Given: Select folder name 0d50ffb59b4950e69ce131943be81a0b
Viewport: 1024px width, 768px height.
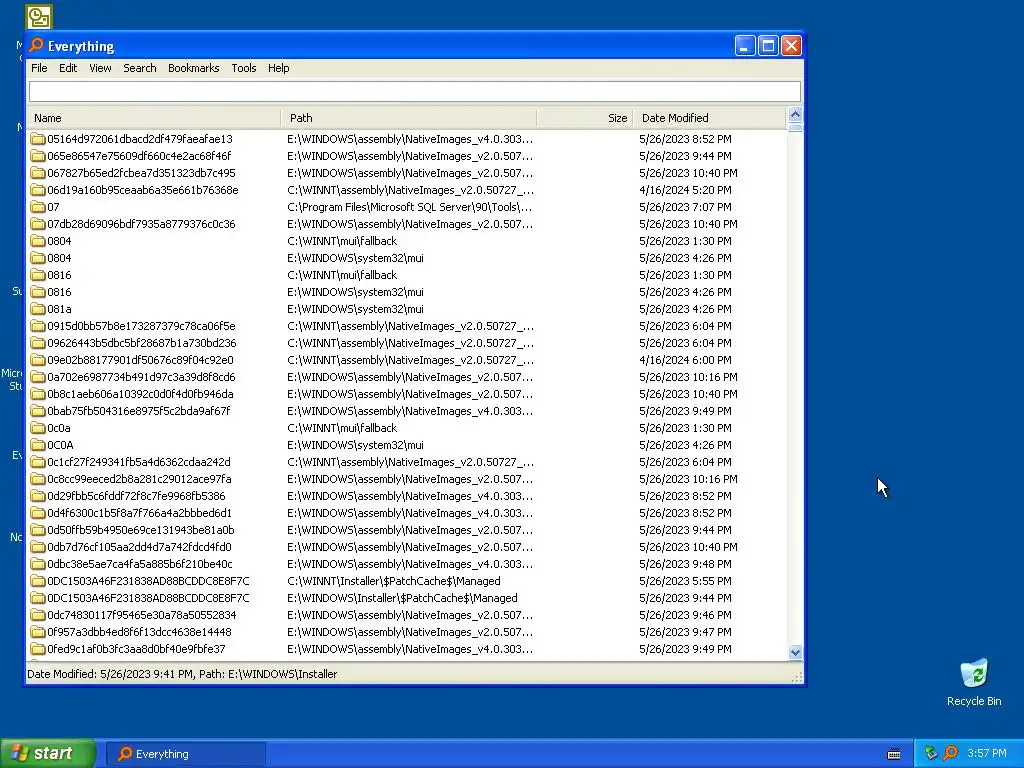Looking at the screenshot, I should (x=140, y=530).
